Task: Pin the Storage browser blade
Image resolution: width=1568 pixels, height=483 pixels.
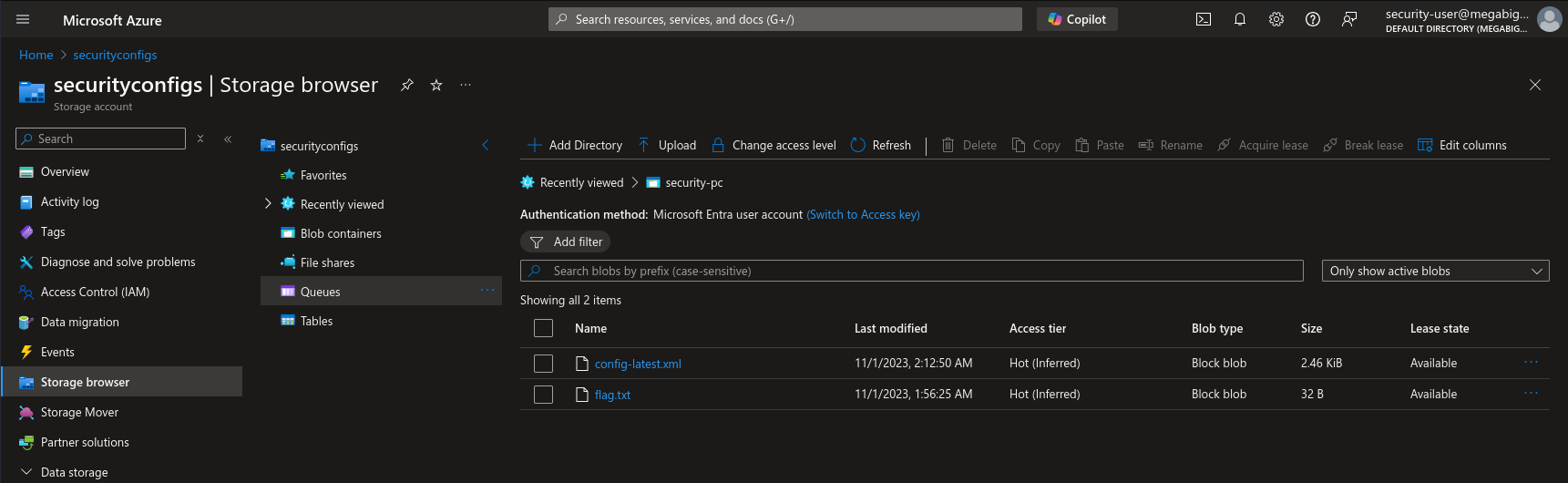Action: coord(407,85)
